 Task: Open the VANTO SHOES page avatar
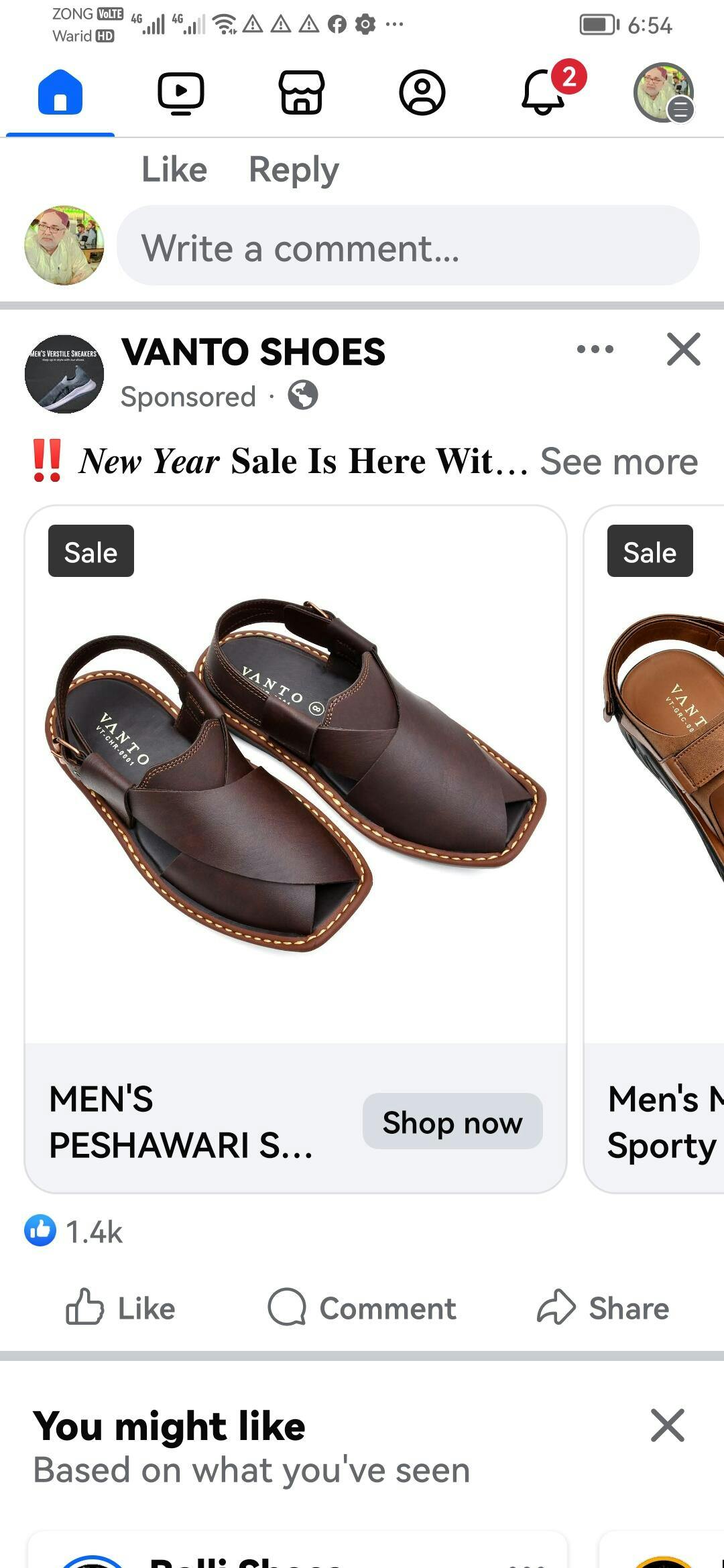tap(64, 374)
